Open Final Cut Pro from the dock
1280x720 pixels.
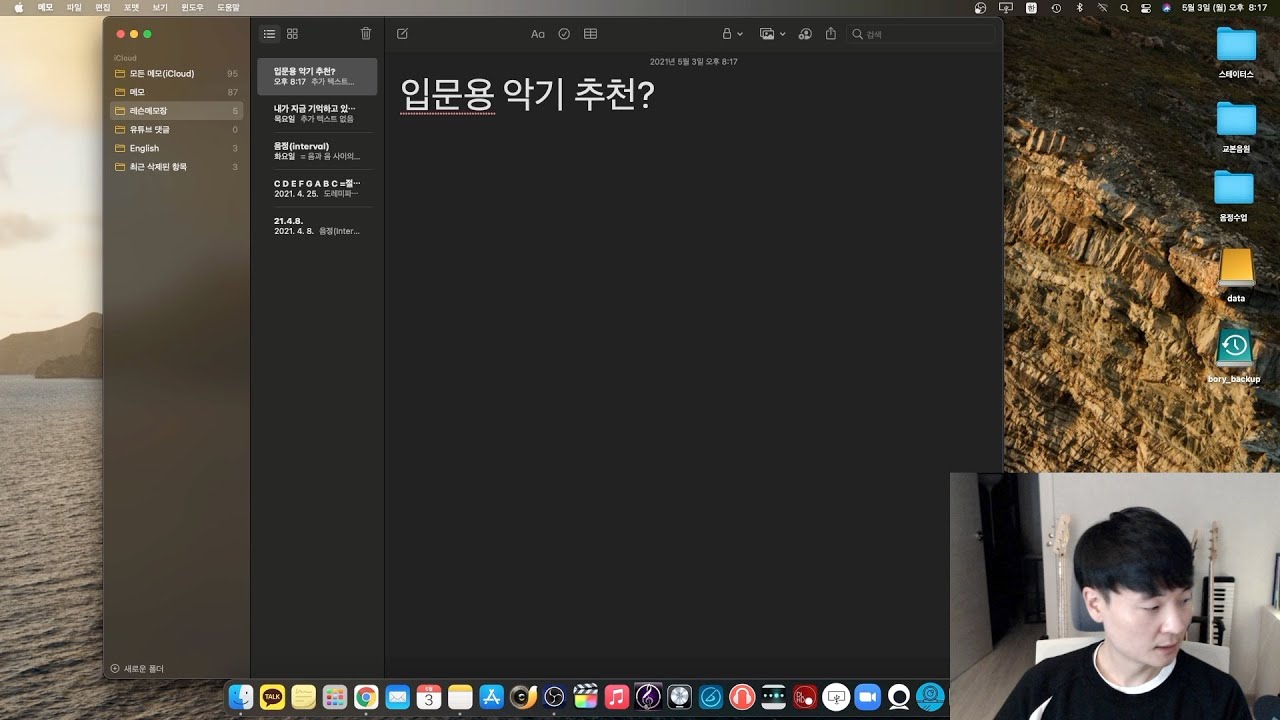[586, 697]
